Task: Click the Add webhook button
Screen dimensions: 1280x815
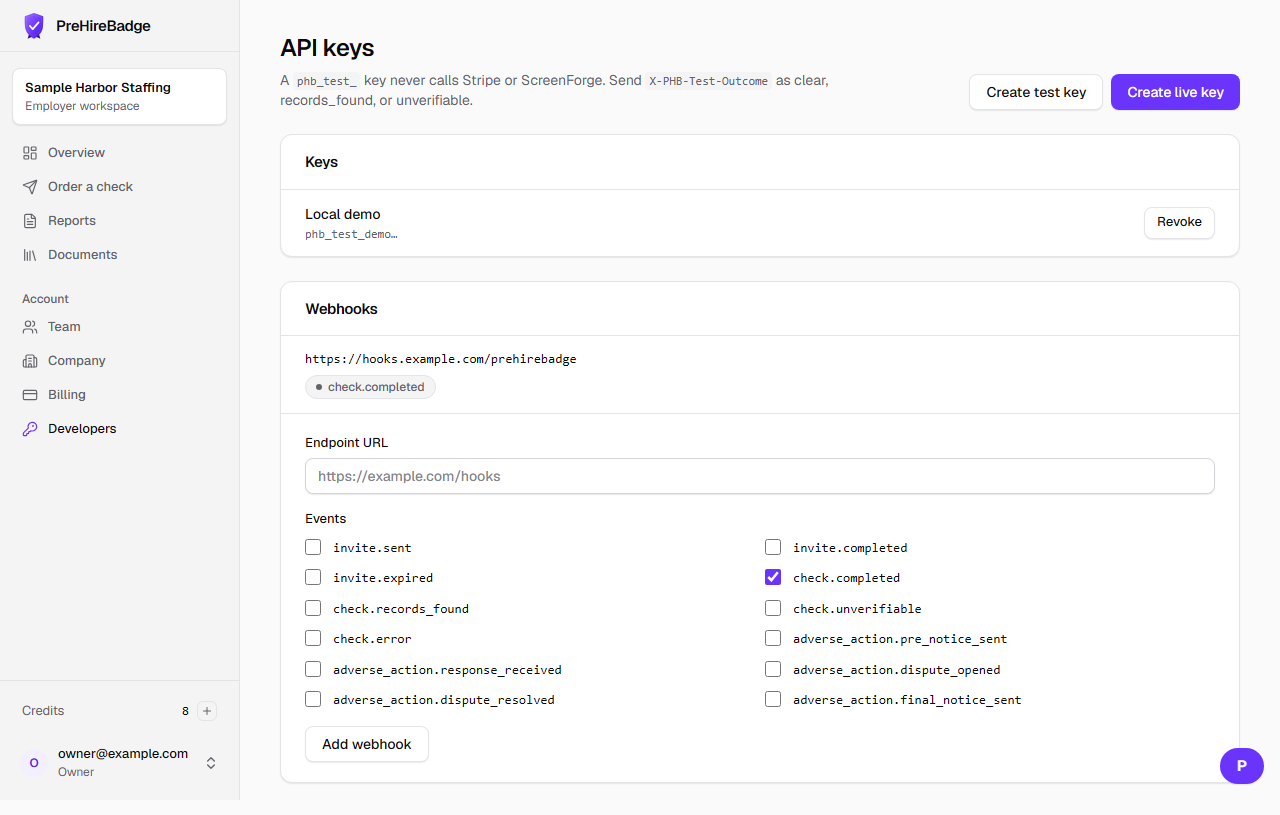Action: pyautogui.click(x=367, y=744)
